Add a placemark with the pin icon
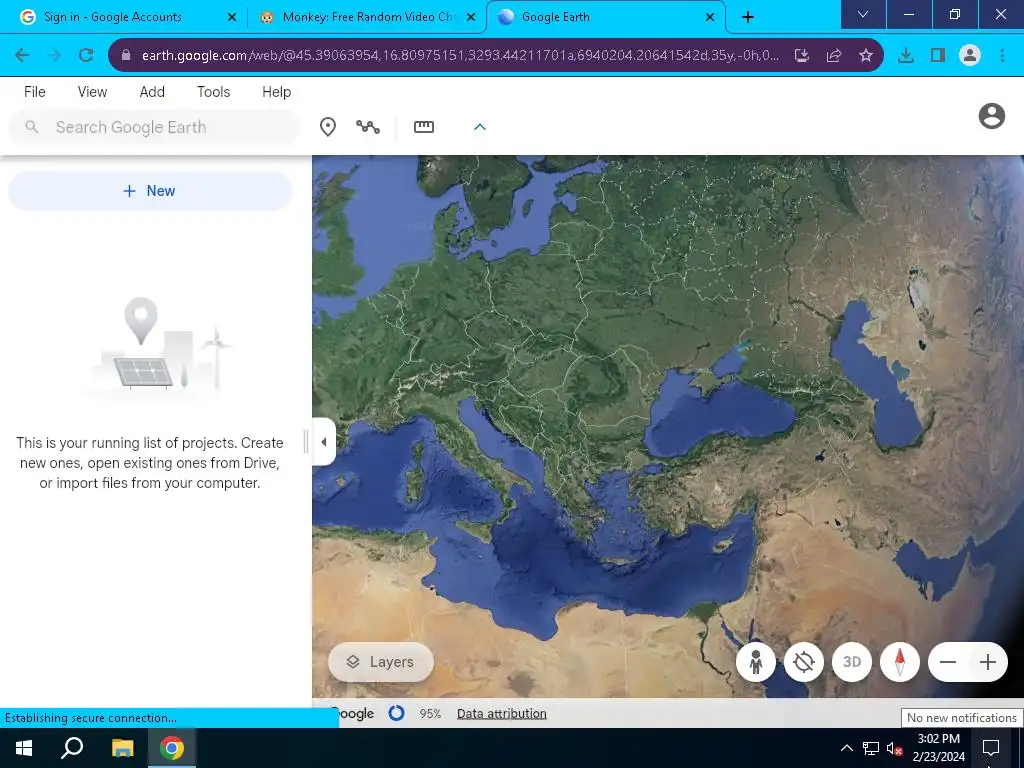 tap(328, 127)
